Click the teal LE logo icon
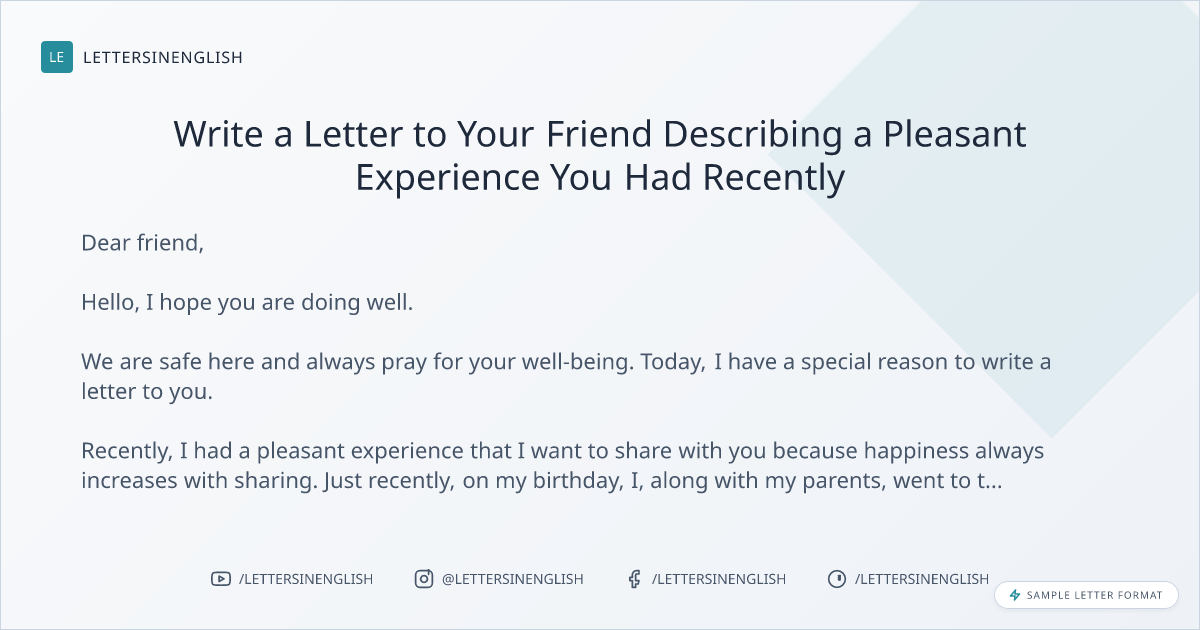The width and height of the screenshot is (1200, 630). pyautogui.click(x=57, y=57)
